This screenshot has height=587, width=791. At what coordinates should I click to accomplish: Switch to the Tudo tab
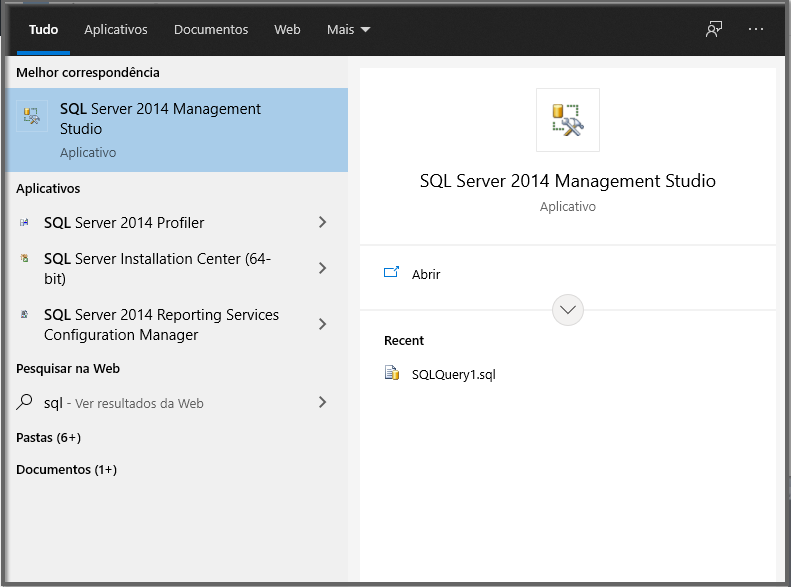[x=43, y=30]
